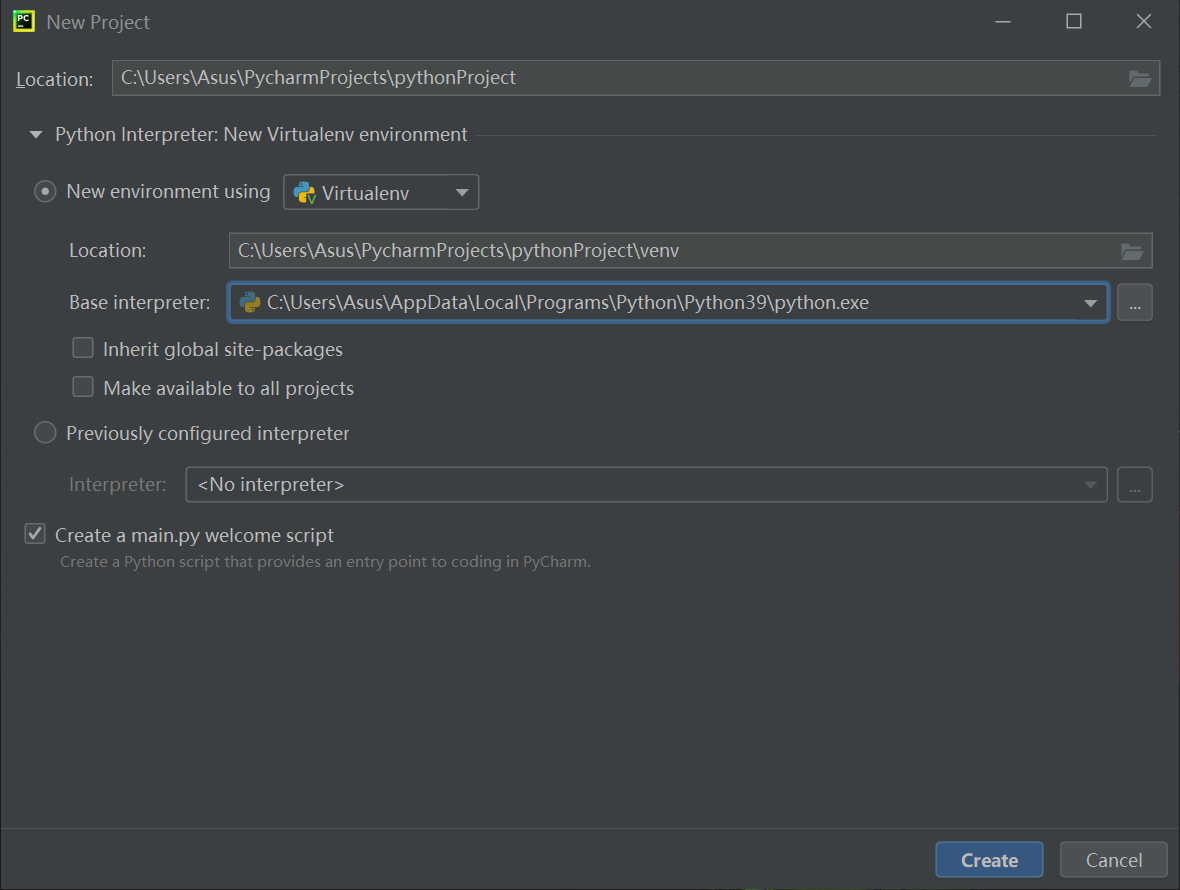Click the PyCharm logo in title bar
Image resolution: width=1180 pixels, height=890 pixels.
point(25,21)
